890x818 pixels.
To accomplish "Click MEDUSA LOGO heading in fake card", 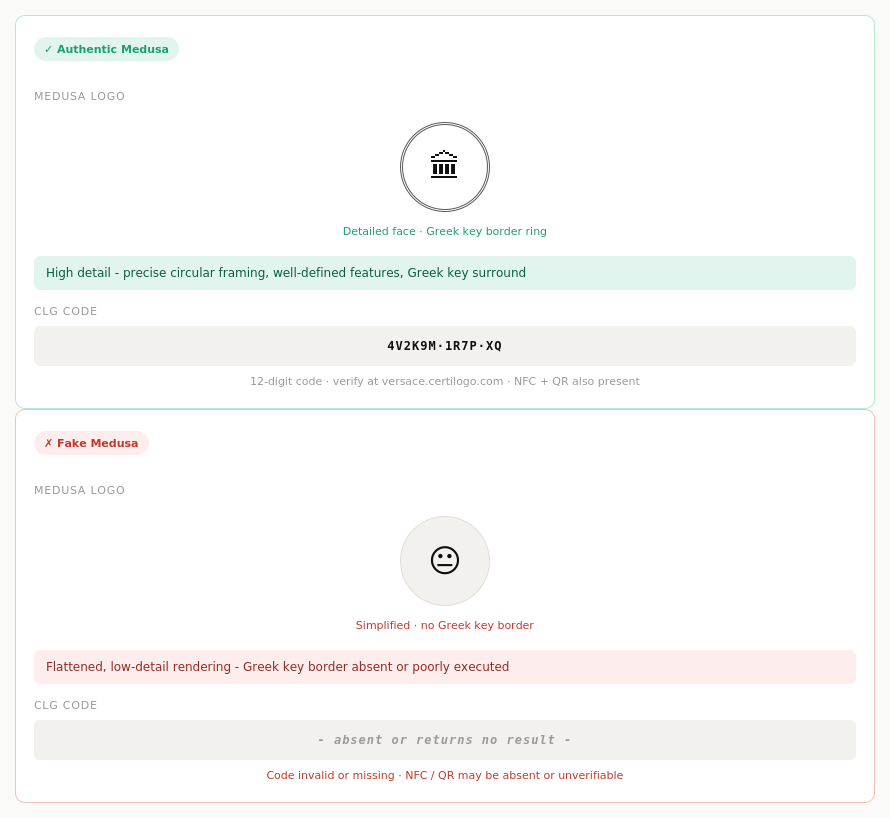I will coord(79,490).
